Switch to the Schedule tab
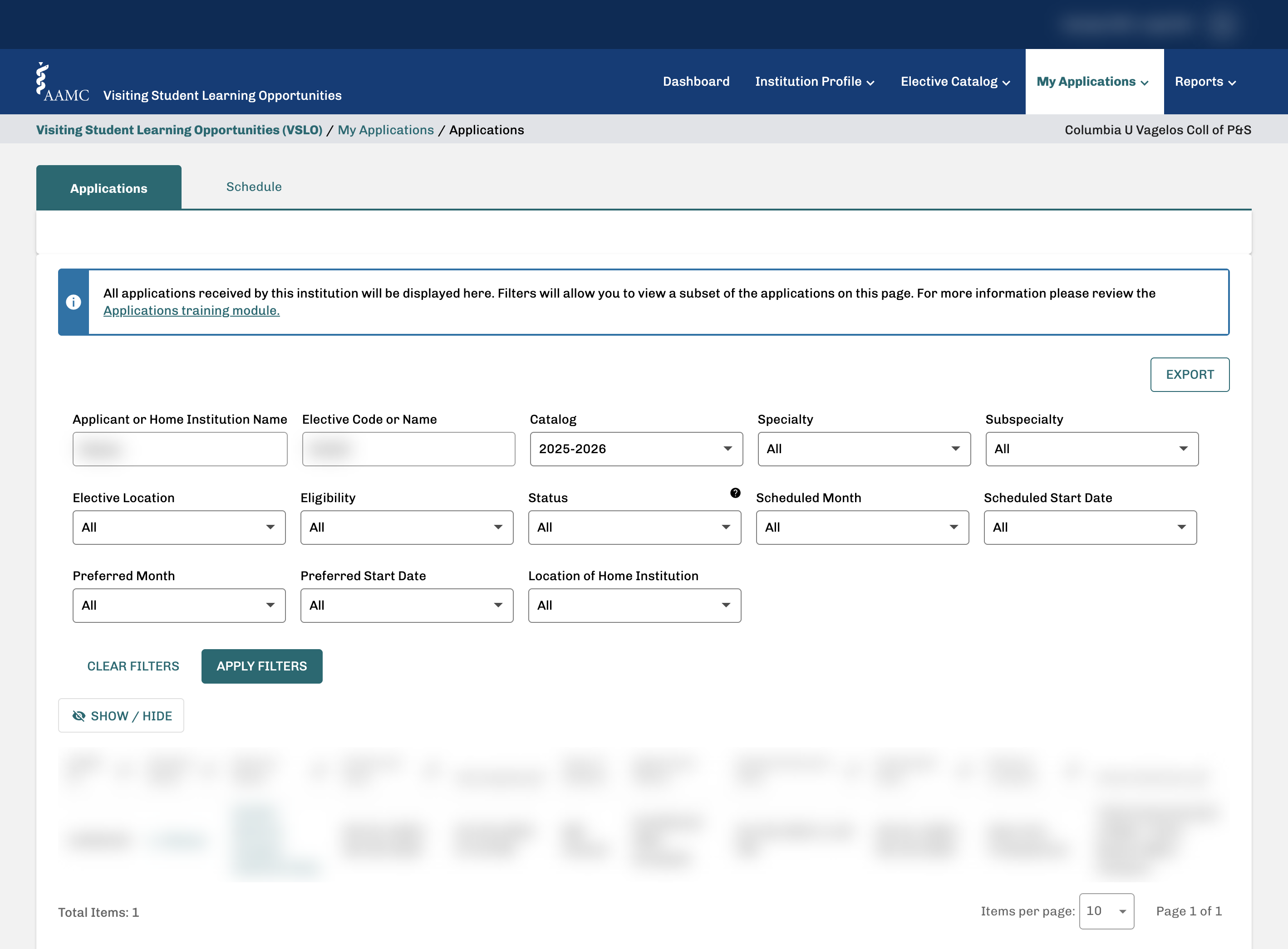The height and width of the screenshot is (949, 1288). (254, 187)
